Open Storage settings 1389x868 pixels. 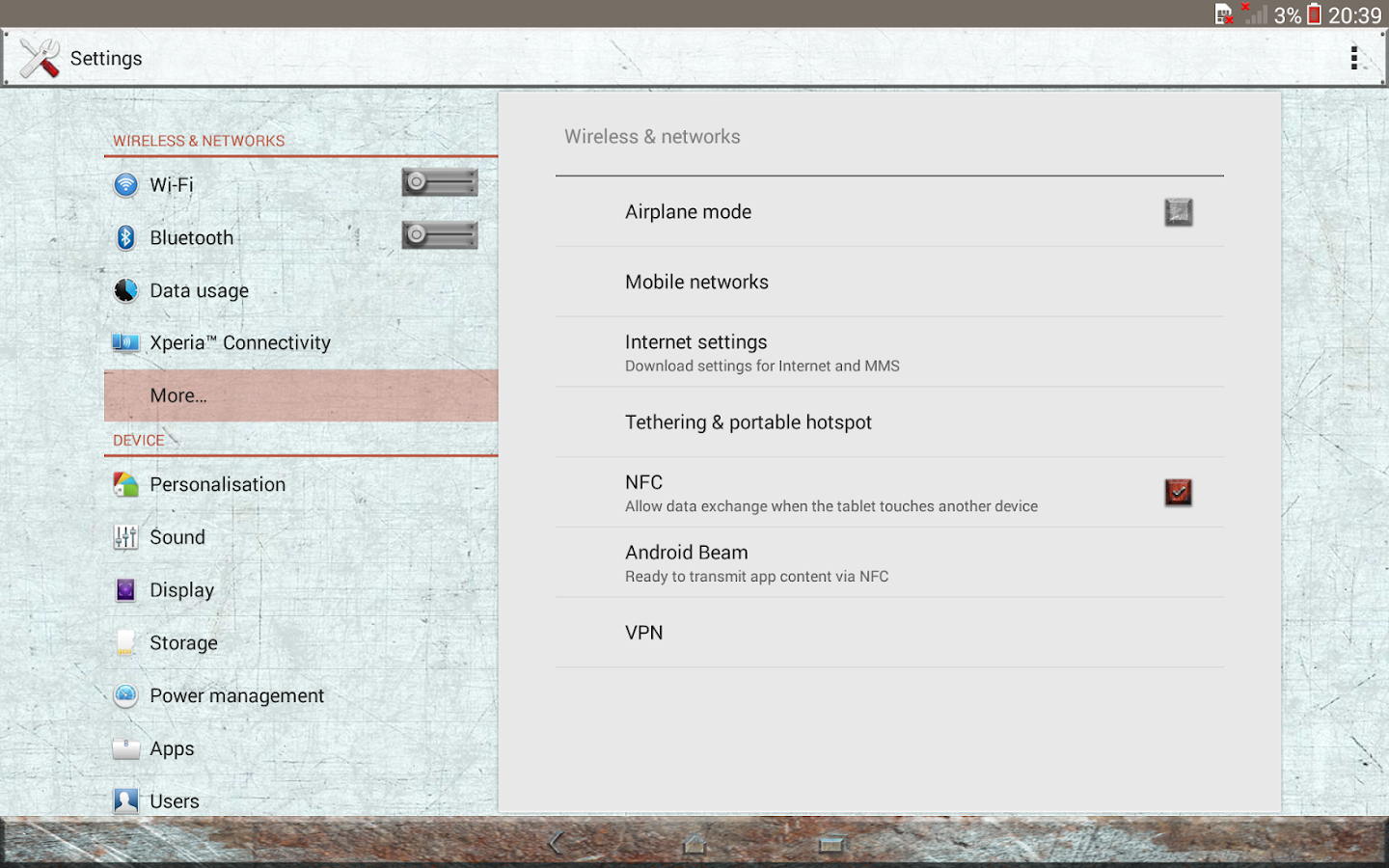pos(184,642)
